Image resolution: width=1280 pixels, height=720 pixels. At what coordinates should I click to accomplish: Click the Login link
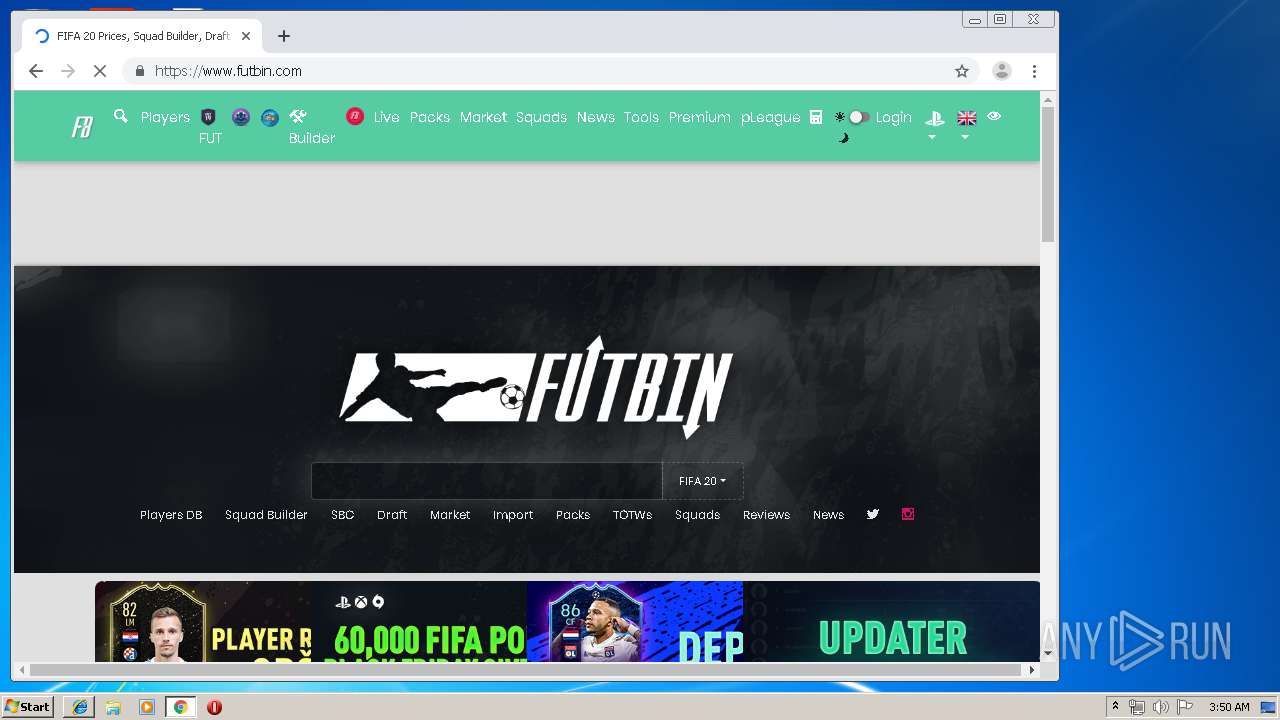click(x=893, y=117)
